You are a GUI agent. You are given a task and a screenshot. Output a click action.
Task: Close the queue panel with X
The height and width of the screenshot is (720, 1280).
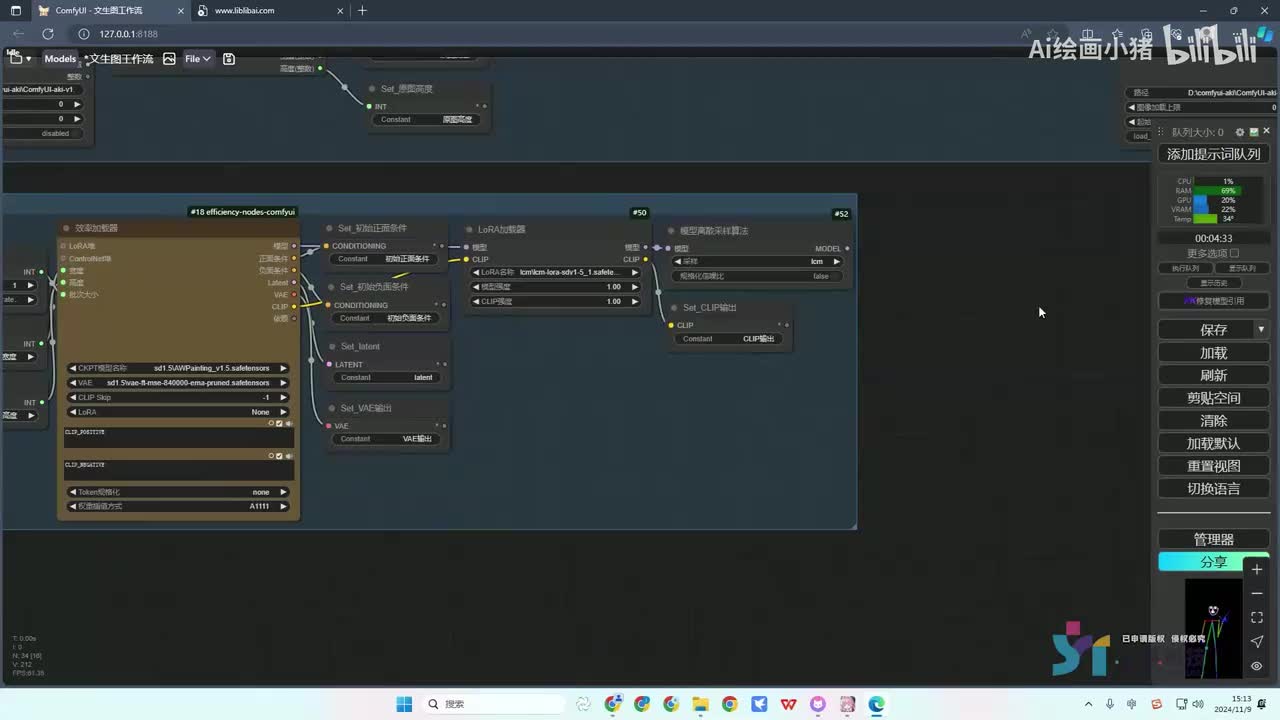(1266, 132)
